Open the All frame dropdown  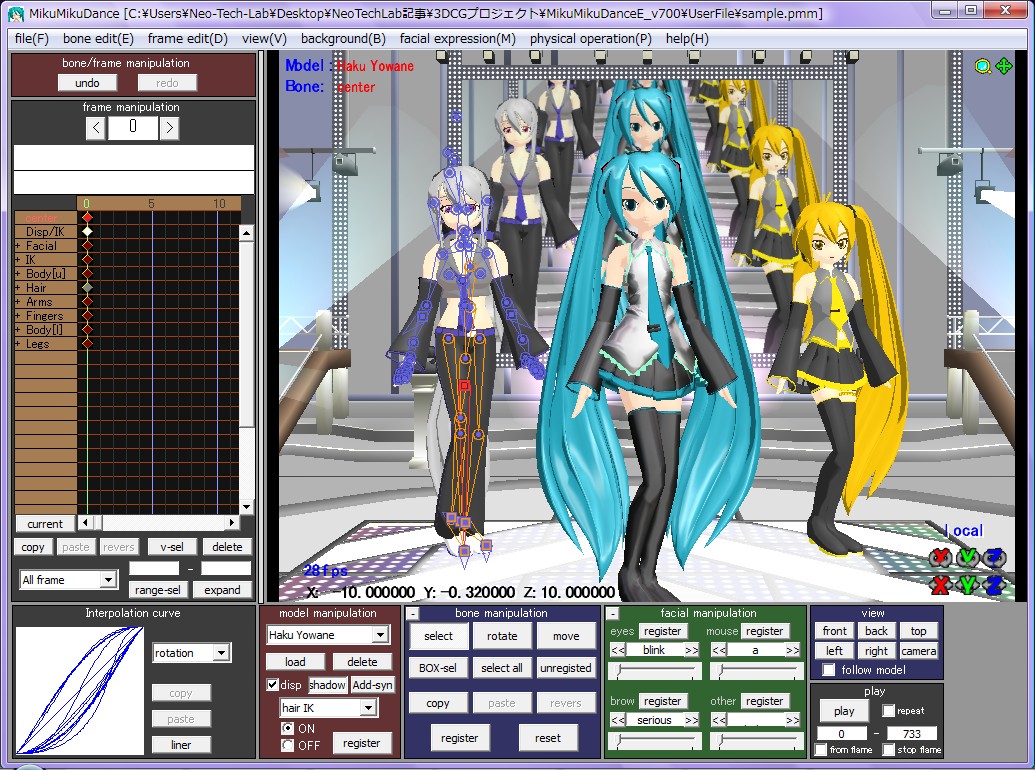pyautogui.click(x=108, y=580)
